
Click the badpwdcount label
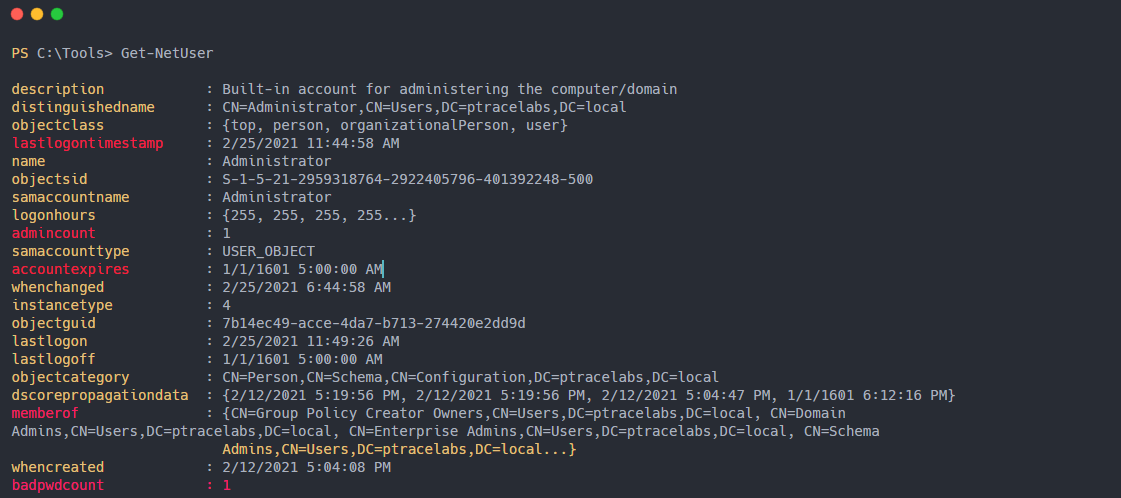58,486
